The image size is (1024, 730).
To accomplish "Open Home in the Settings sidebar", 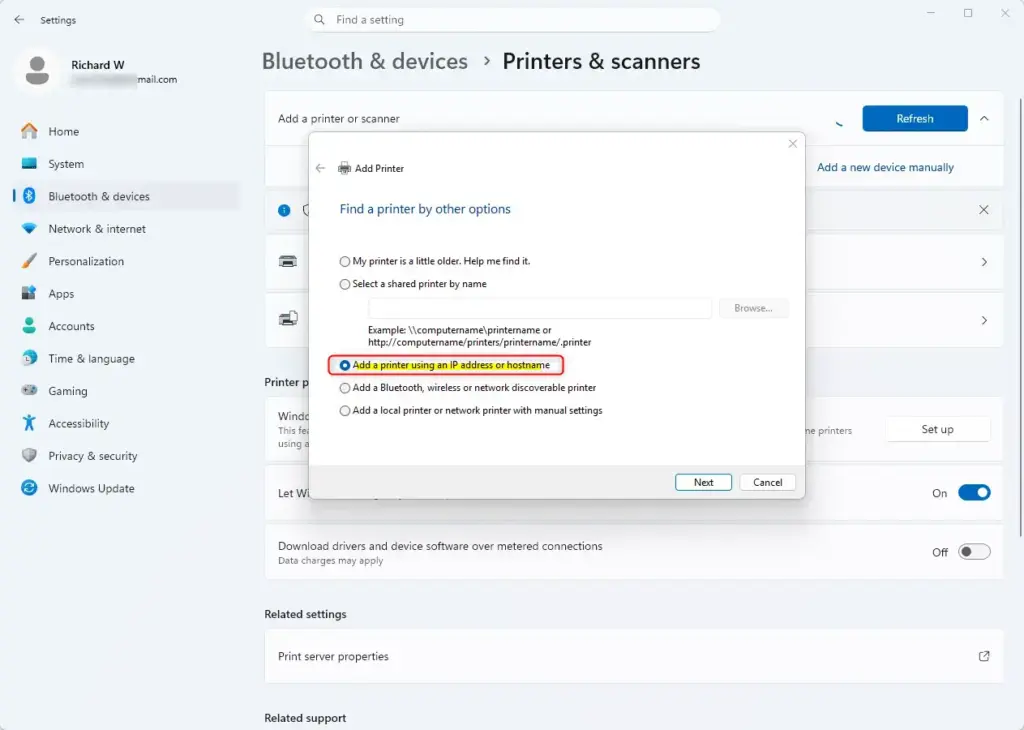I will coord(63,131).
